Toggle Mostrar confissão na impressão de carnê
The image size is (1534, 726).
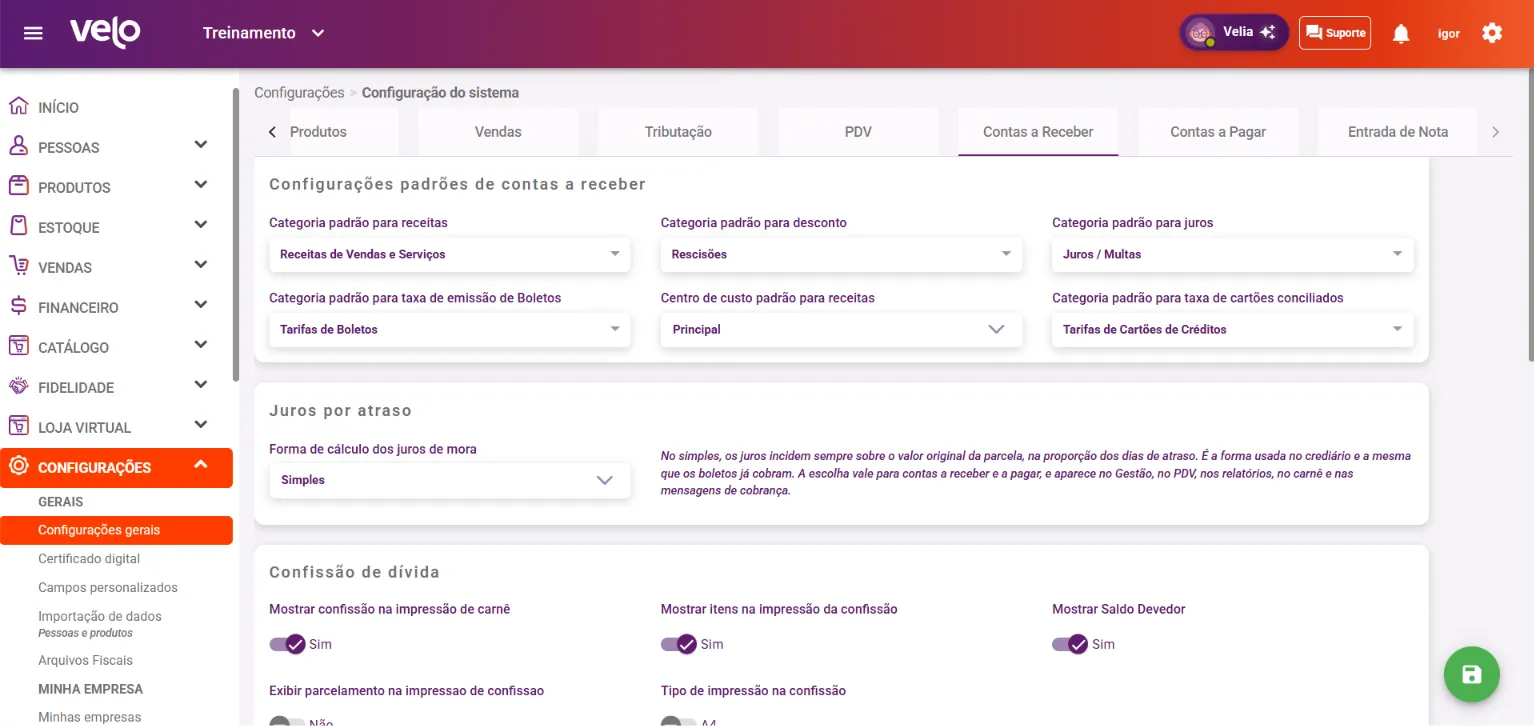coord(287,644)
